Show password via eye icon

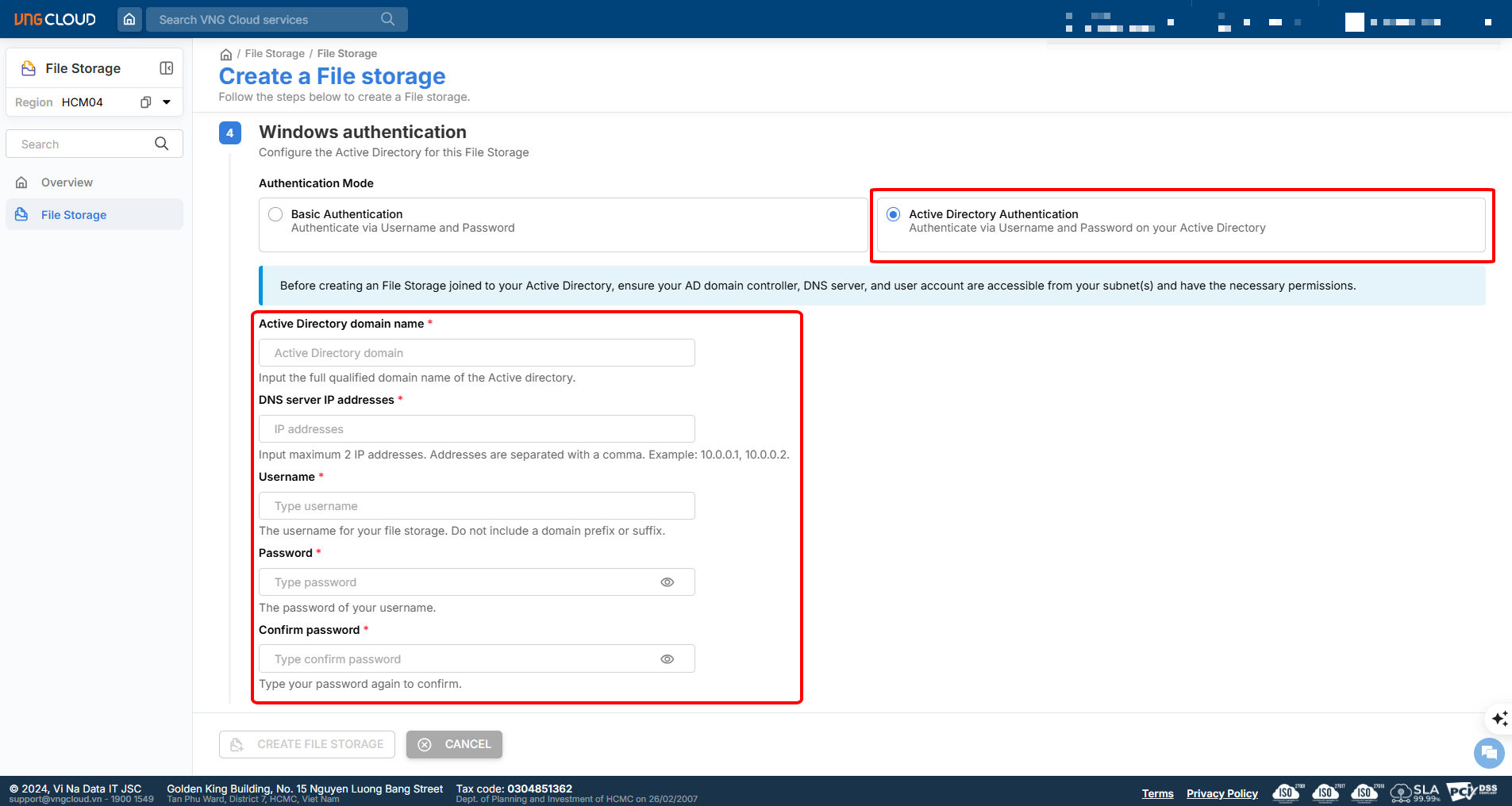(x=668, y=582)
